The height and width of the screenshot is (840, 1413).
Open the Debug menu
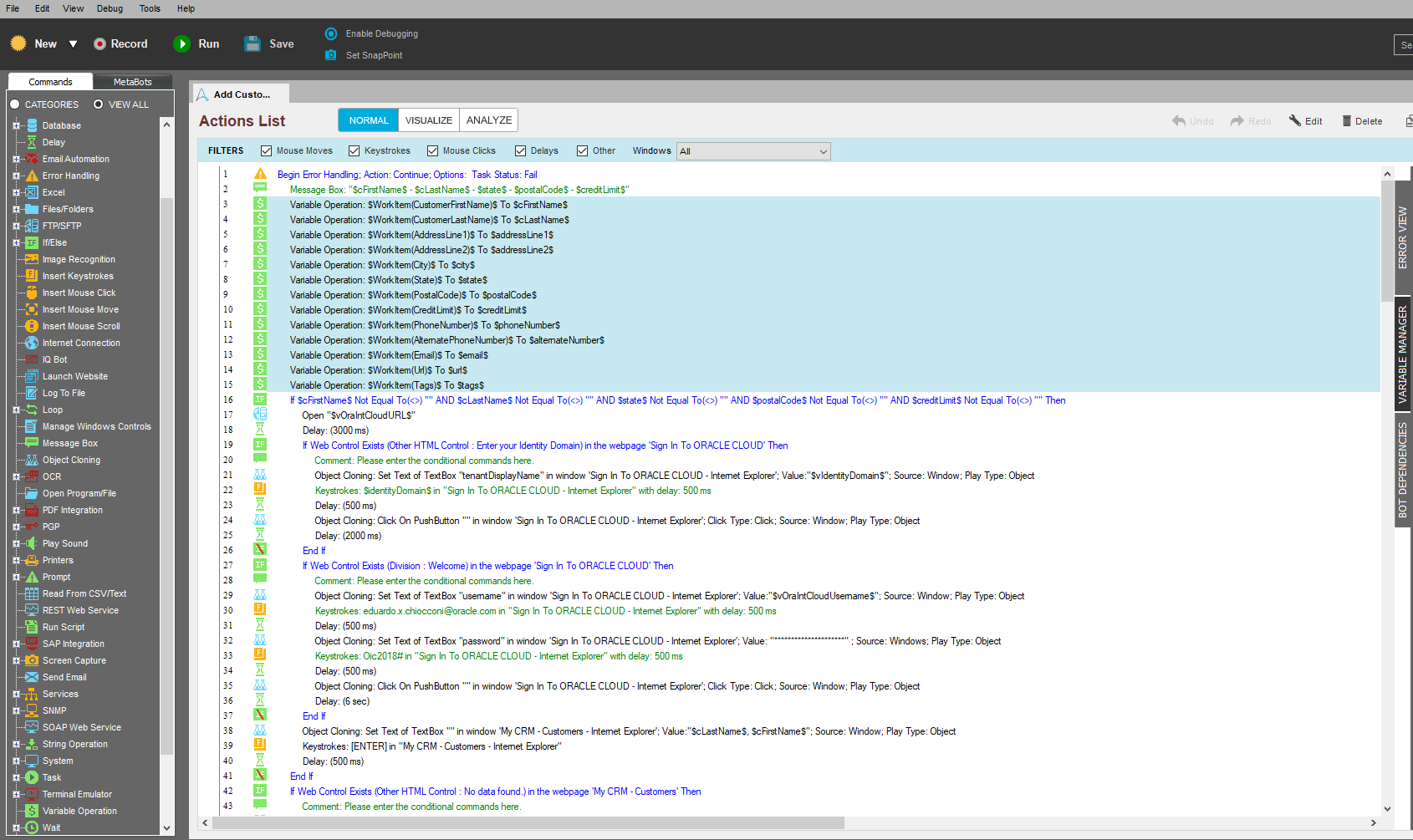tap(110, 8)
